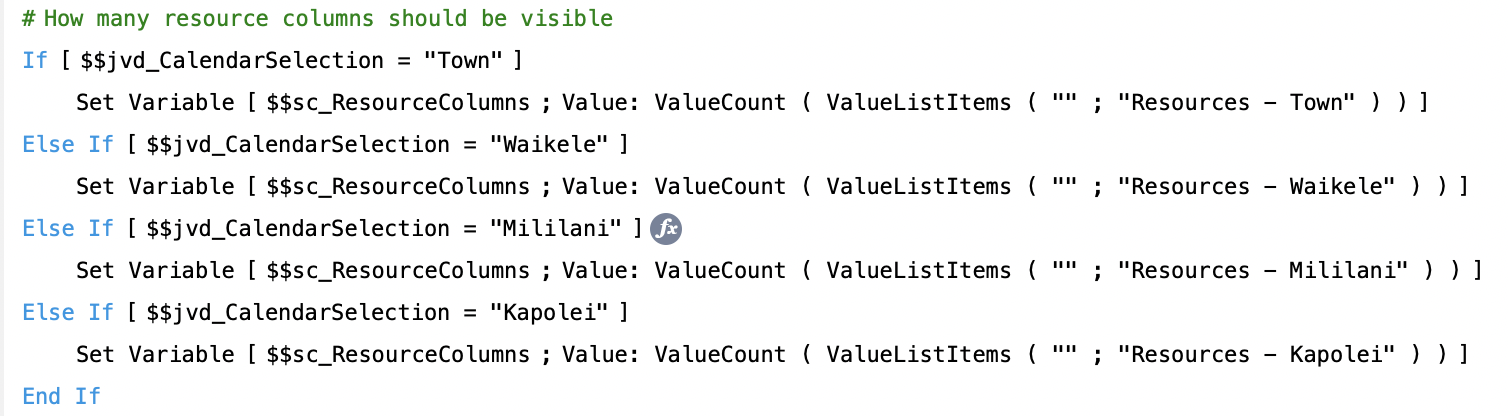This screenshot has height=416, width=1508.
Task: Select the Else If "Mililani" step
Action: (x=331, y=229)
